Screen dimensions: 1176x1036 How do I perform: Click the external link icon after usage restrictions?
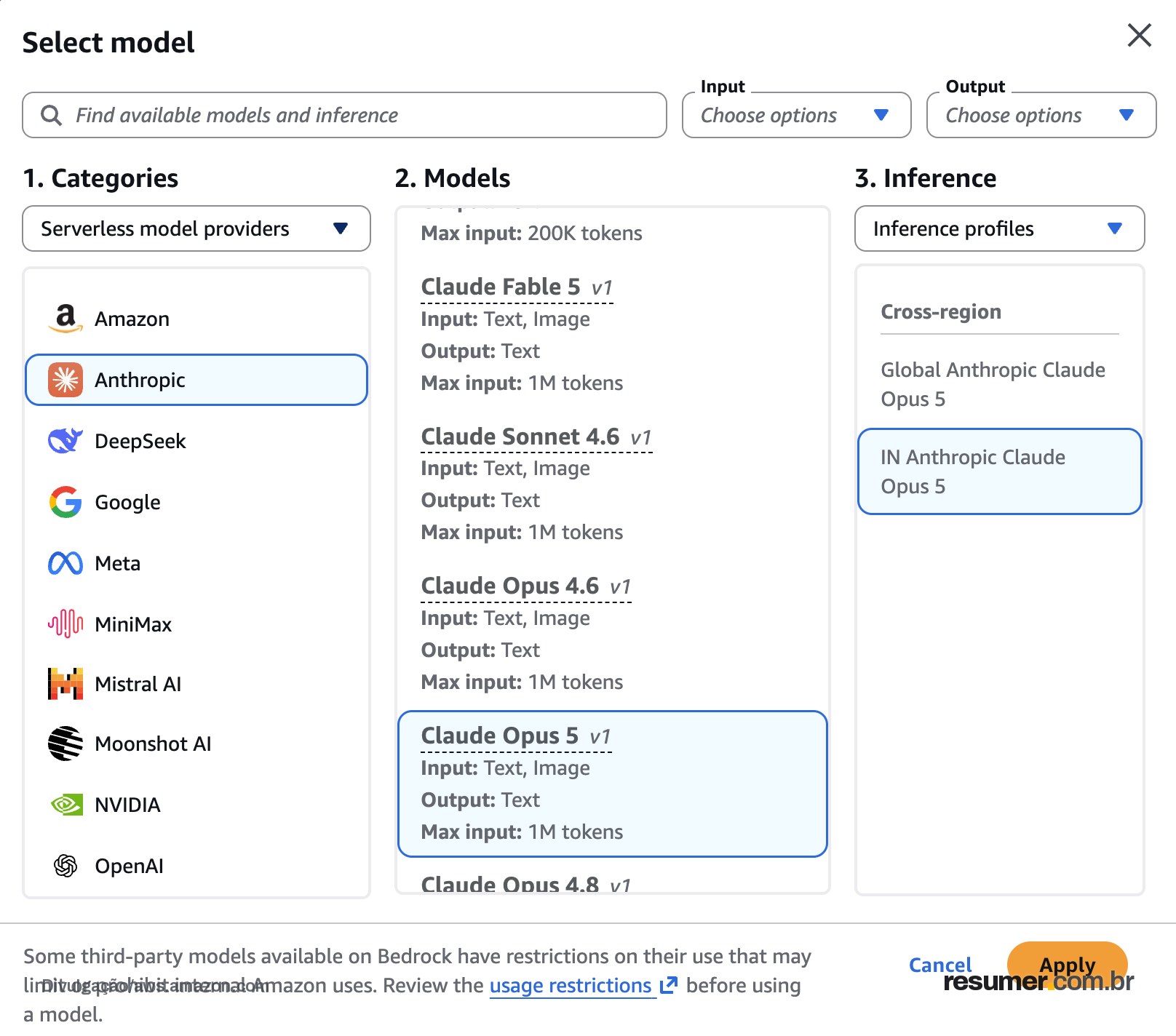point(668,985)
